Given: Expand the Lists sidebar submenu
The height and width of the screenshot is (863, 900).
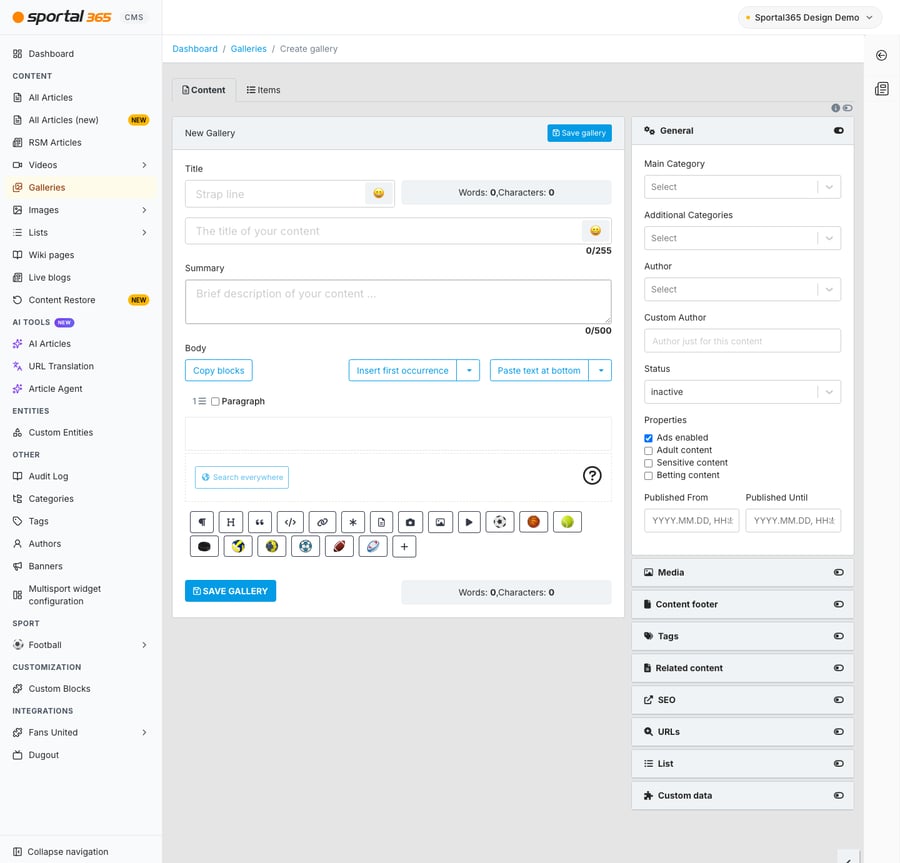Looking at the screenshot, I should [x=145, y=232].
